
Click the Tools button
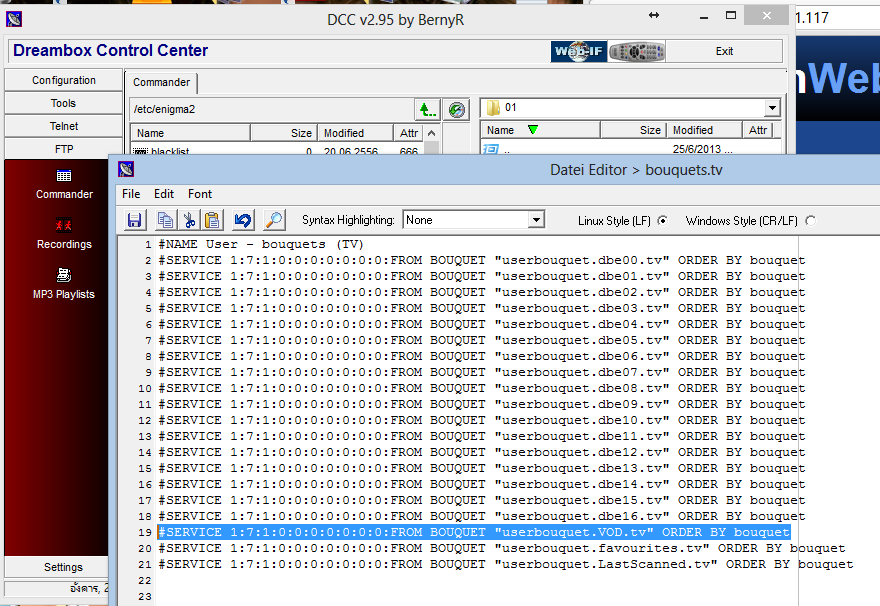point(63,103)
